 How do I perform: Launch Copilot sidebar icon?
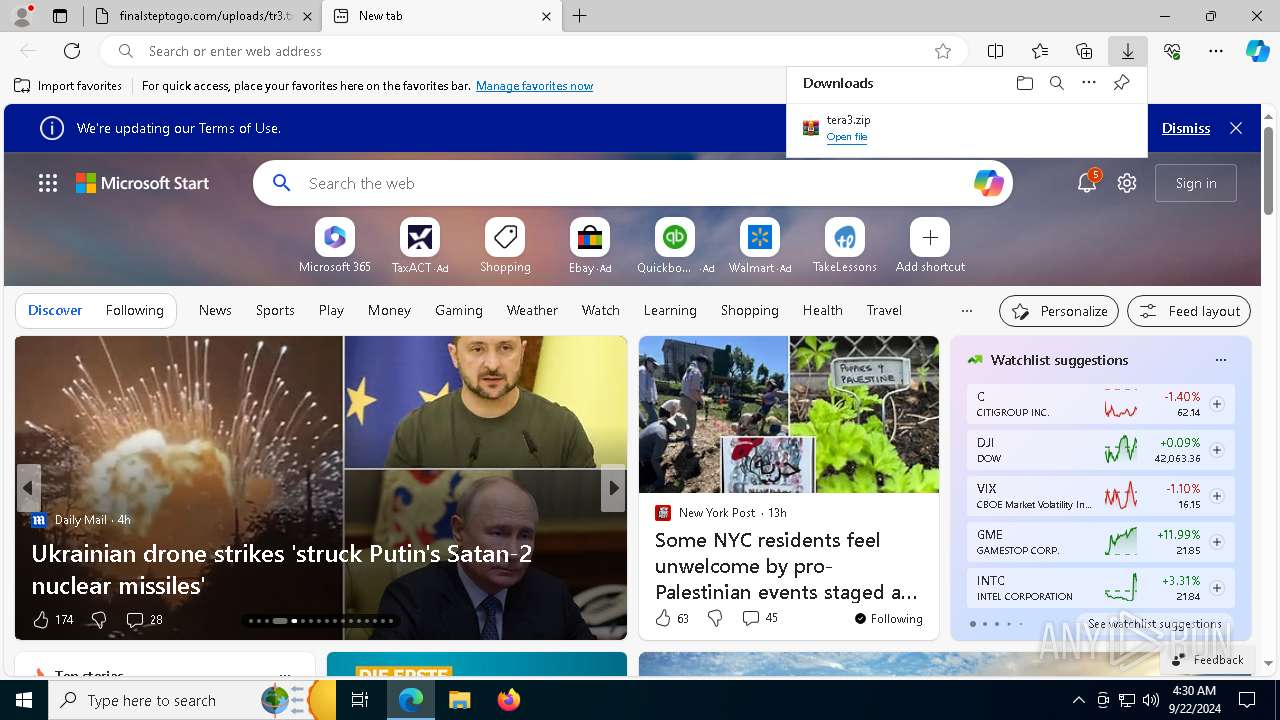[1258, 51]
